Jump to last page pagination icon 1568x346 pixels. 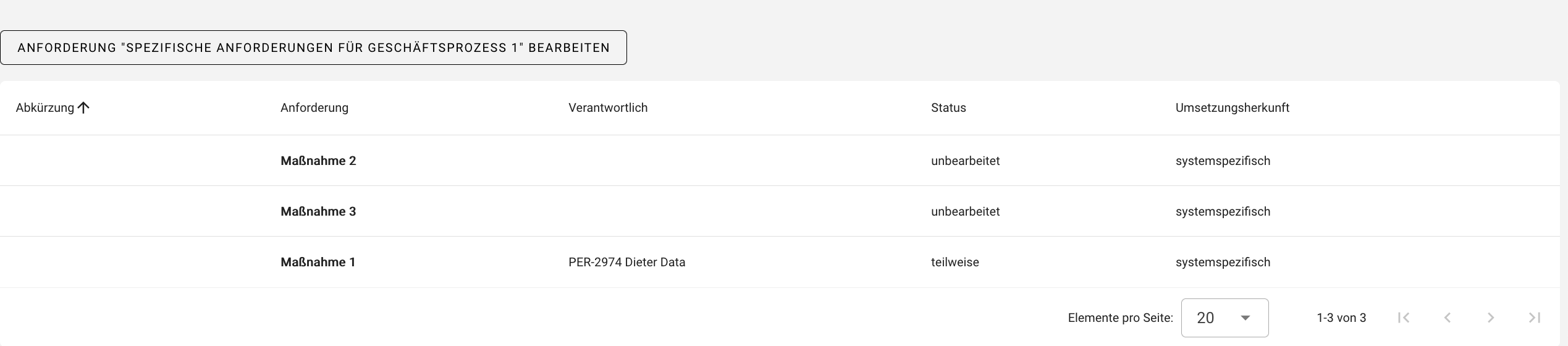point(1534,318)
